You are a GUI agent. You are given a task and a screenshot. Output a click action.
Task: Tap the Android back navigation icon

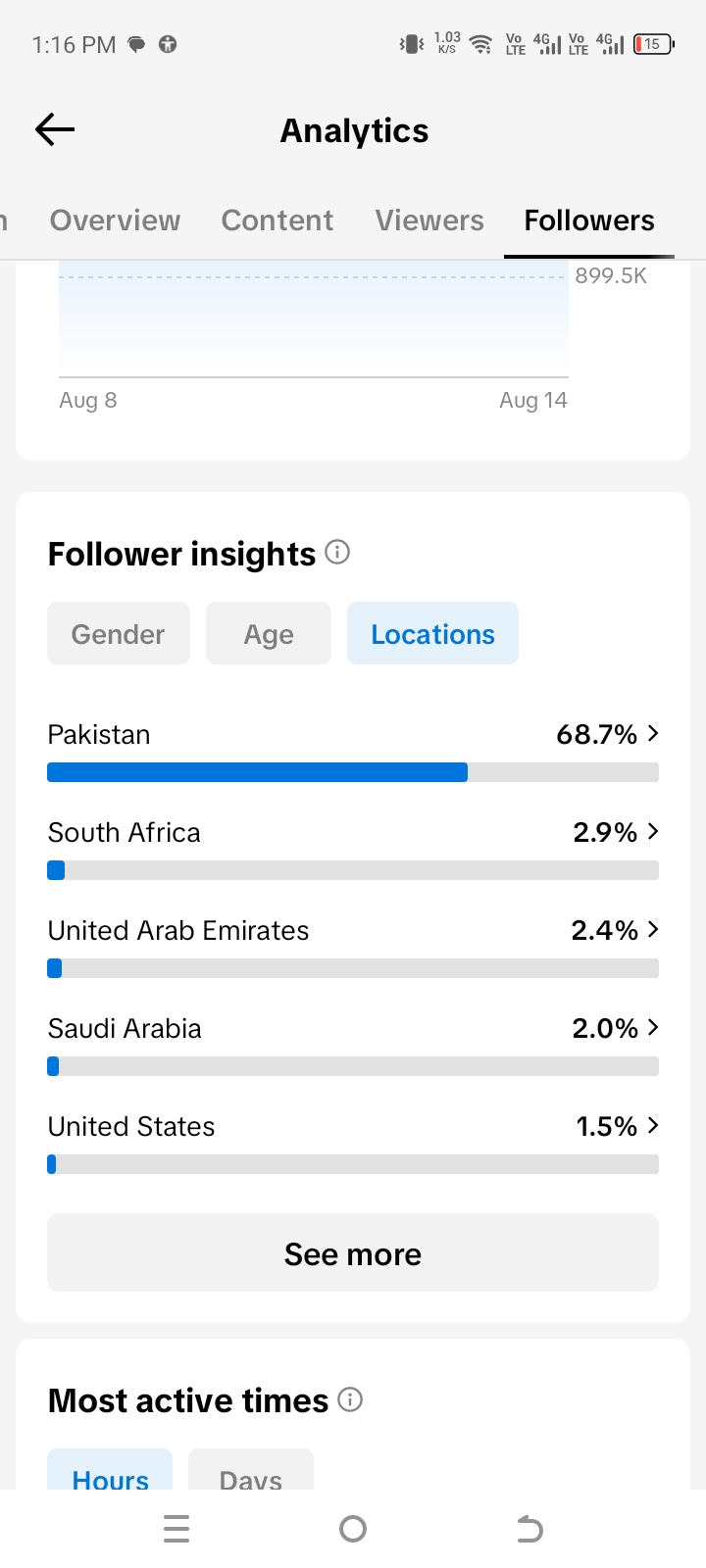(529, 1529)
